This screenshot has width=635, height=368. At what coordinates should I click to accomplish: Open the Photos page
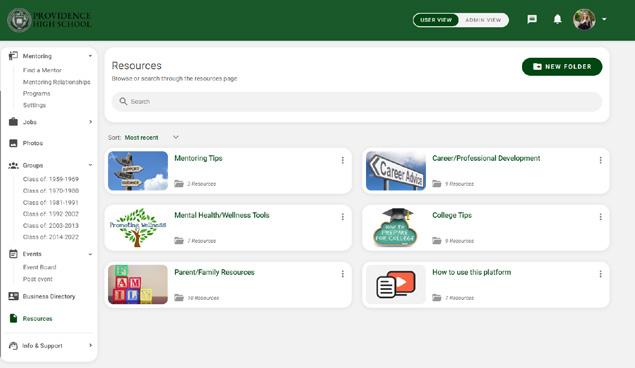pyautogui.click(x=33, y=143)
